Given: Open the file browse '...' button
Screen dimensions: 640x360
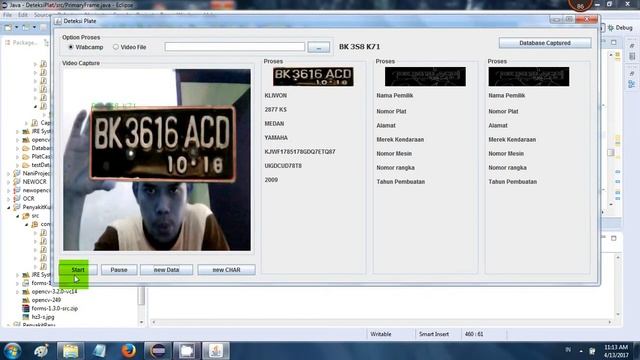Looking at the screenshot, I should tap(318, 47).
